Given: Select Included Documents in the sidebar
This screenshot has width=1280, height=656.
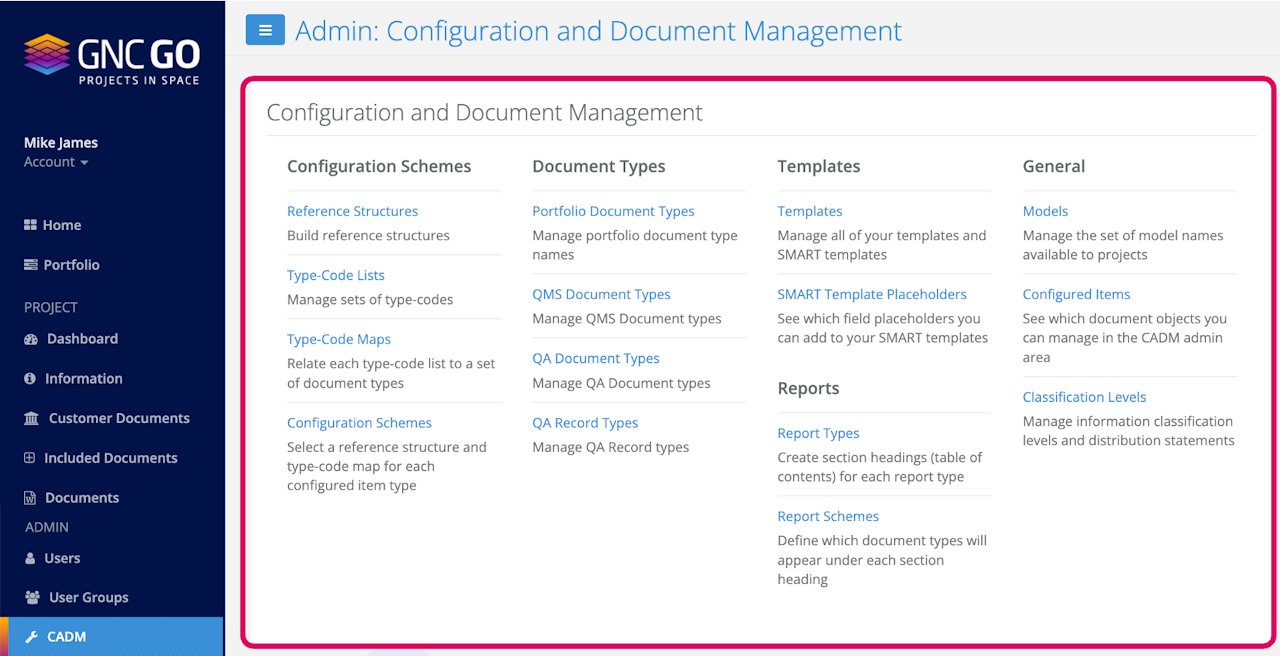Looking at the screenshot, I should click(x=112, y=458).
